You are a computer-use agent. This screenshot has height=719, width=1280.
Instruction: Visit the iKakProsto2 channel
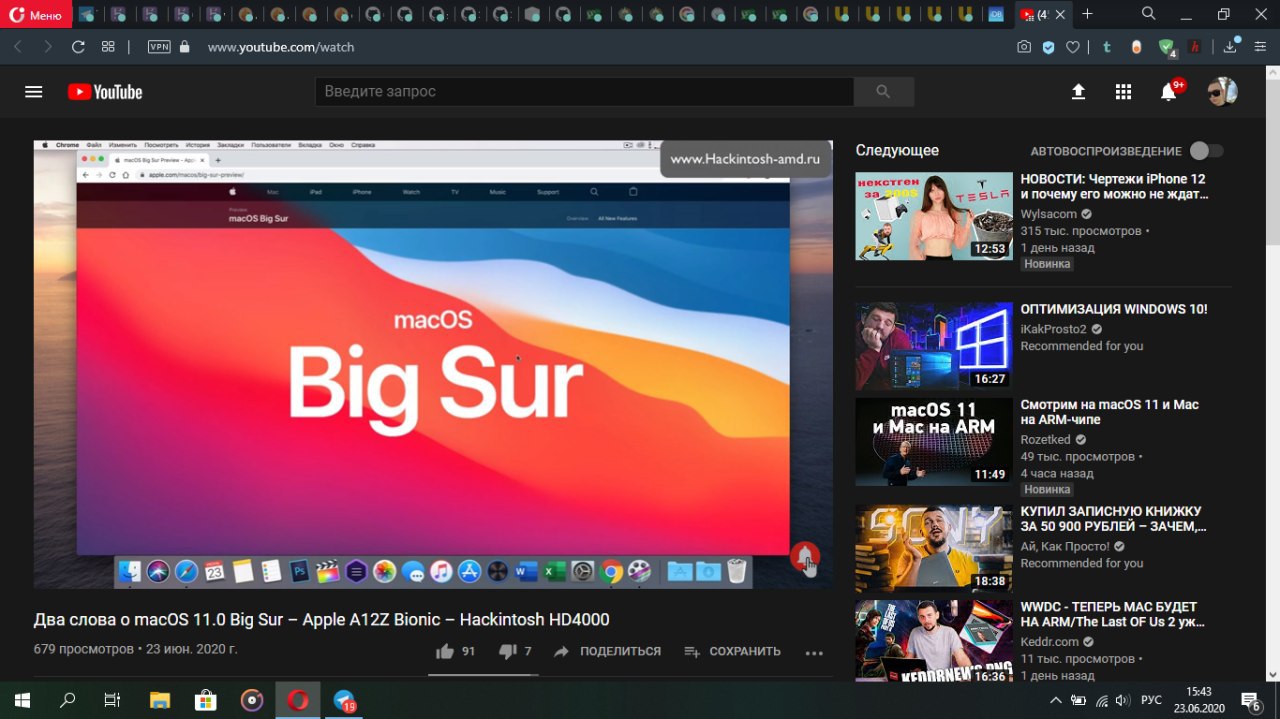[x=1053, y=329]
